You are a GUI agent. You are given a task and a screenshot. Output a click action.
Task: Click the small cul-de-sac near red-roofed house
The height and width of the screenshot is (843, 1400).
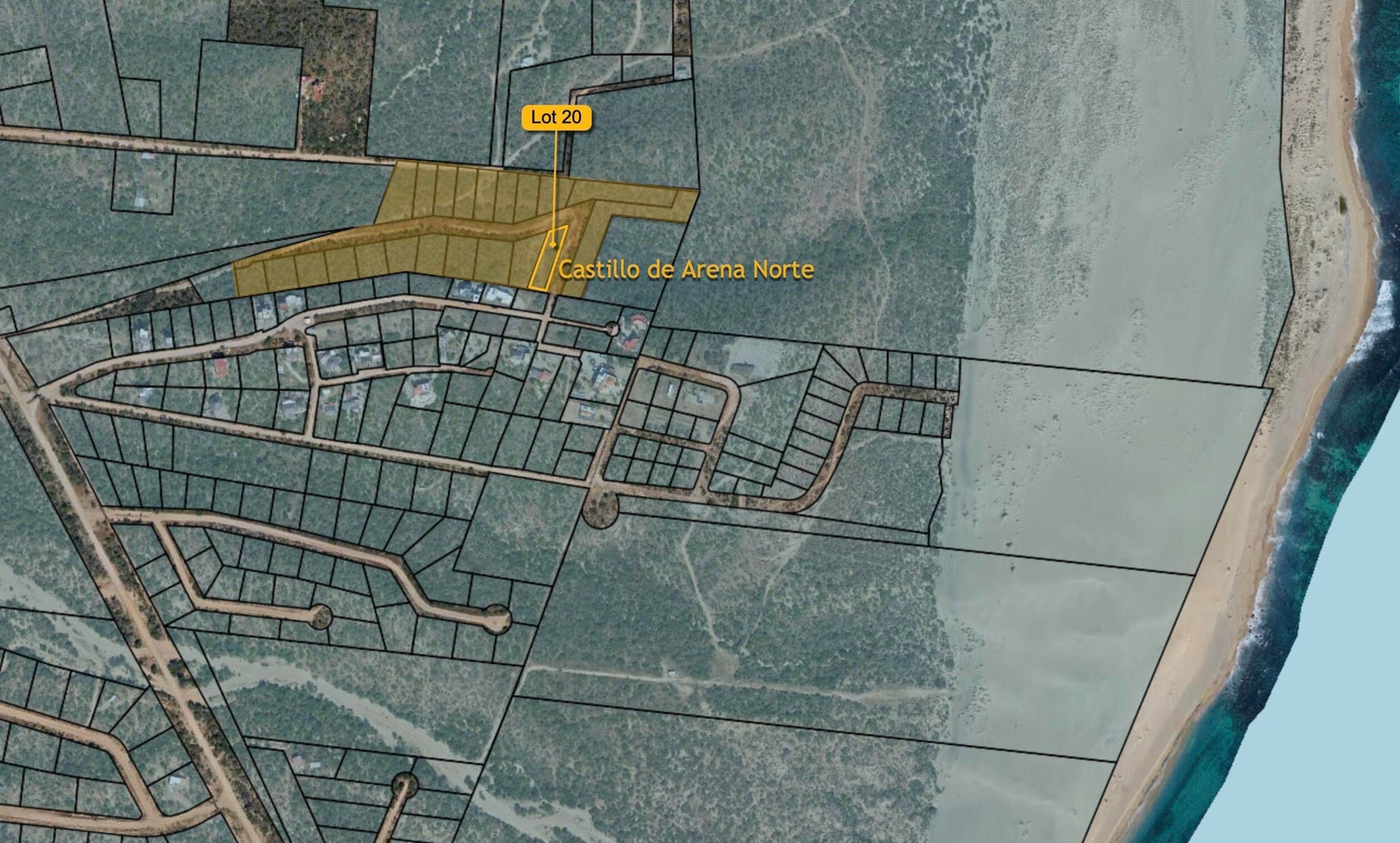[612, 329]
